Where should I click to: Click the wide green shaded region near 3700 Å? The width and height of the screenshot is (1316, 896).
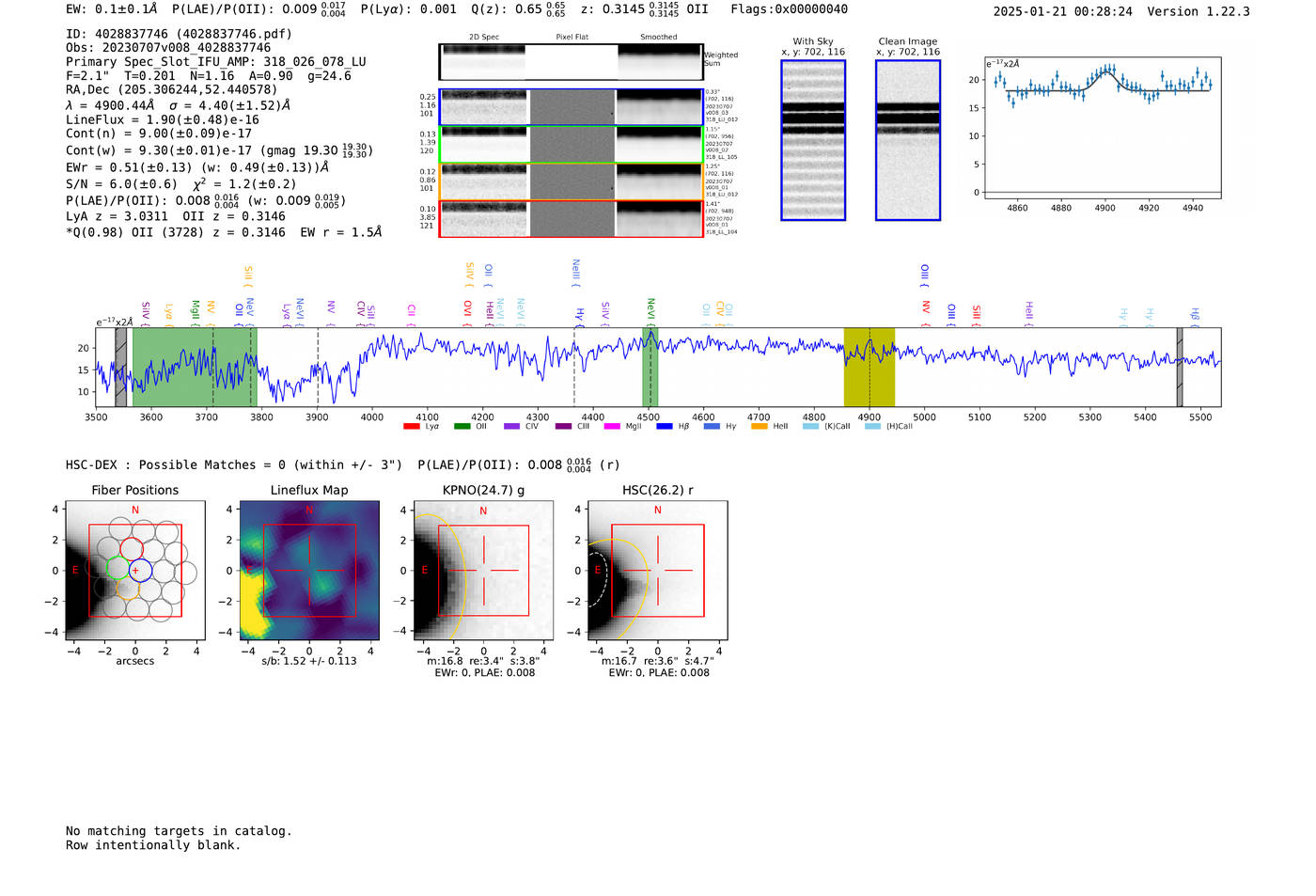195,368
